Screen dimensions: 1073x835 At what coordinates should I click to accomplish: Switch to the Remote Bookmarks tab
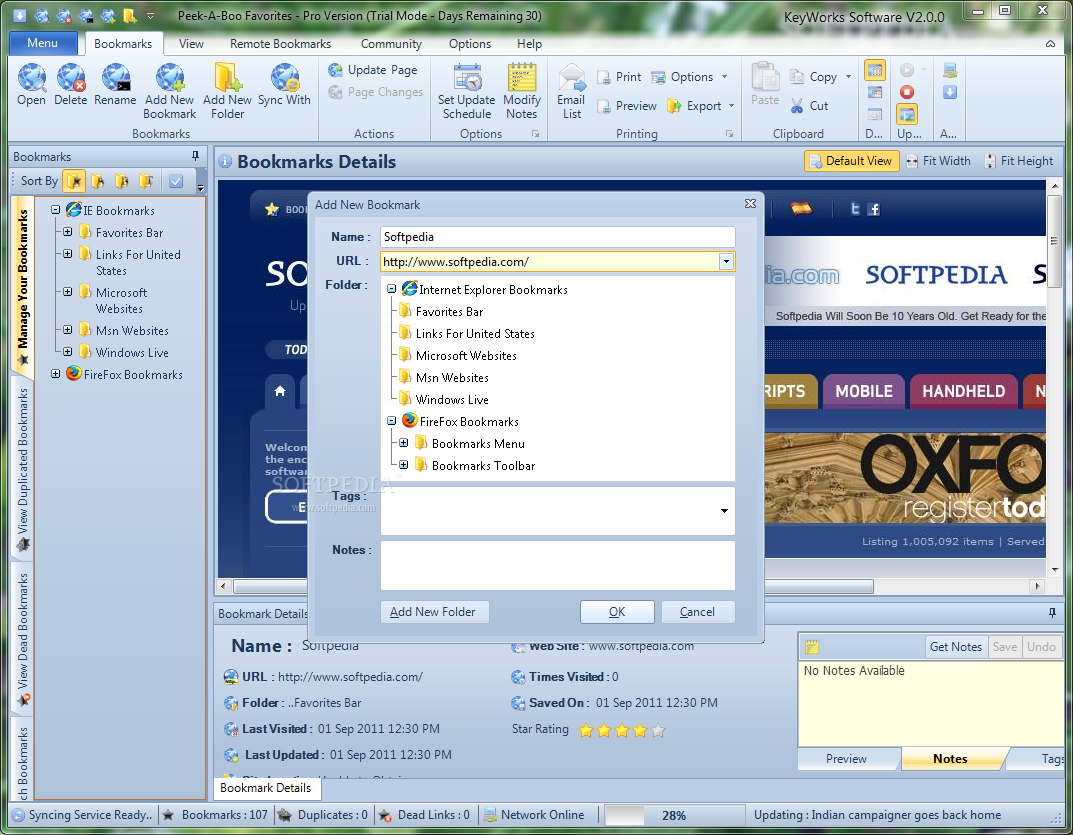pyautogui.click(x=280, y=44)
